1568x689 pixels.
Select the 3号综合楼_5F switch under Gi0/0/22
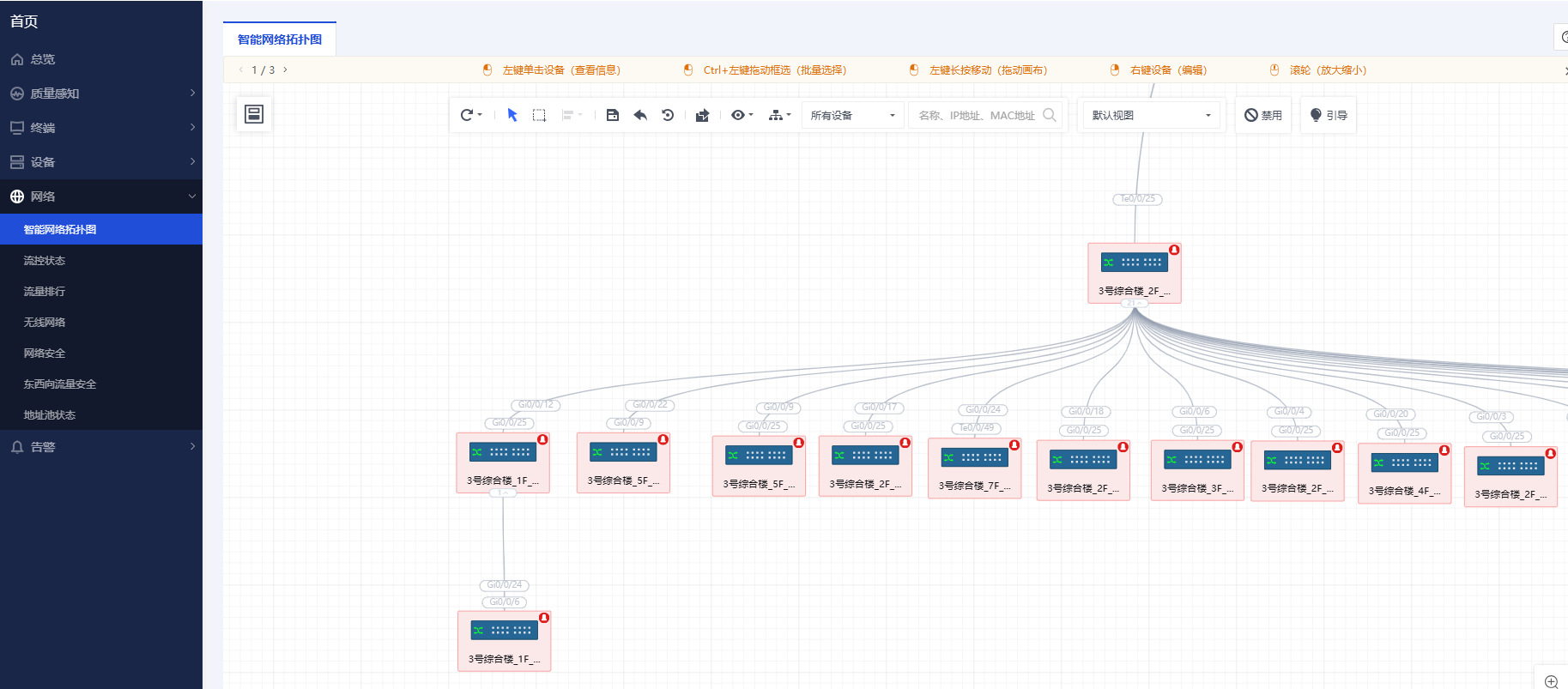point(623,462)
